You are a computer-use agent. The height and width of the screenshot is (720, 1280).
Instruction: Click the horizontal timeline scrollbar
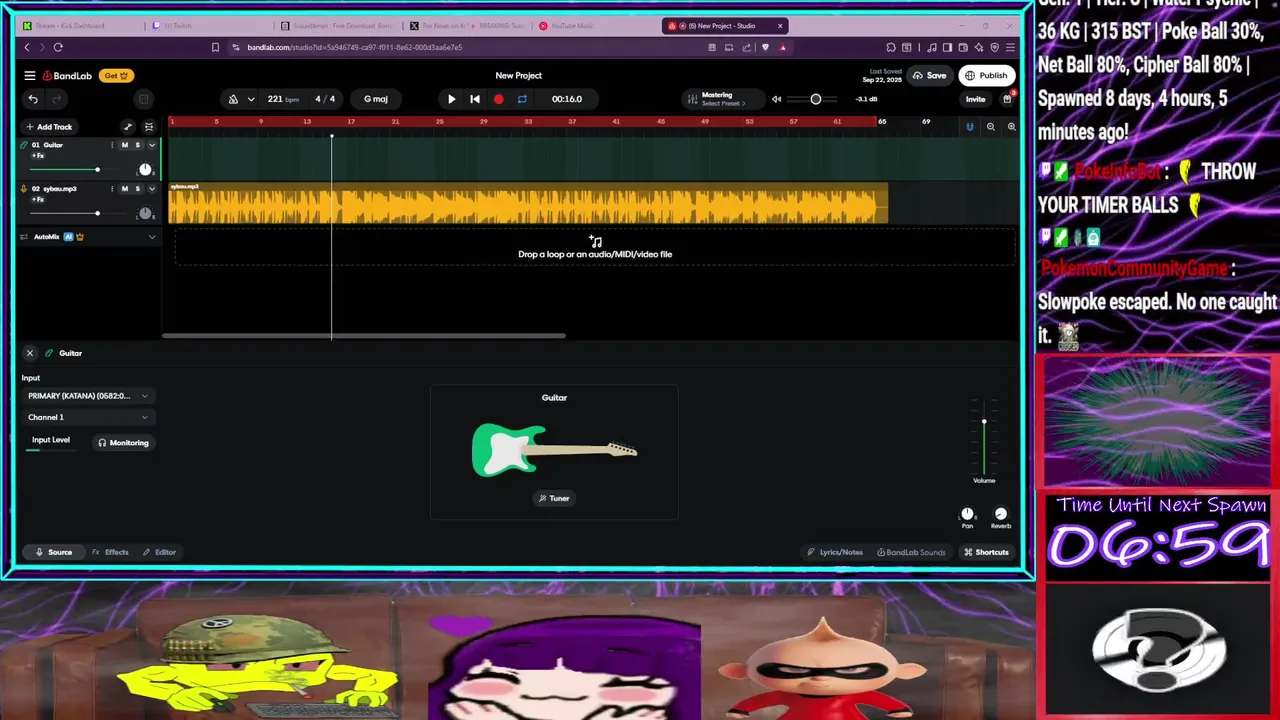point(364,336)
